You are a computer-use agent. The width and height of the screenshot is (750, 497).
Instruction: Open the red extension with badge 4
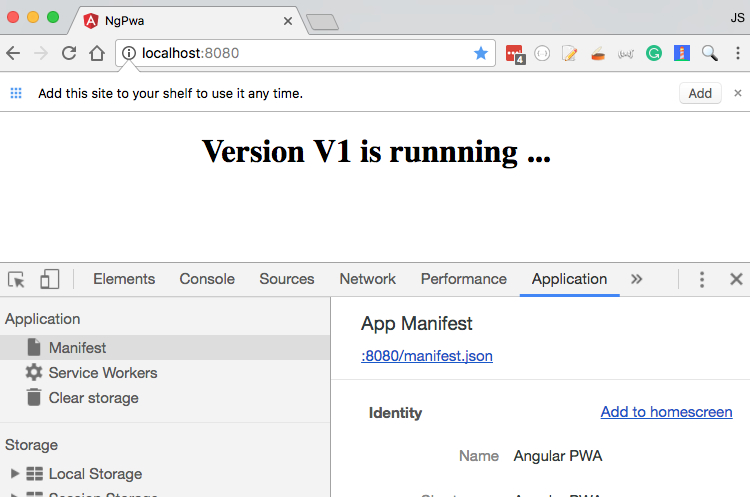coord(515,54)
